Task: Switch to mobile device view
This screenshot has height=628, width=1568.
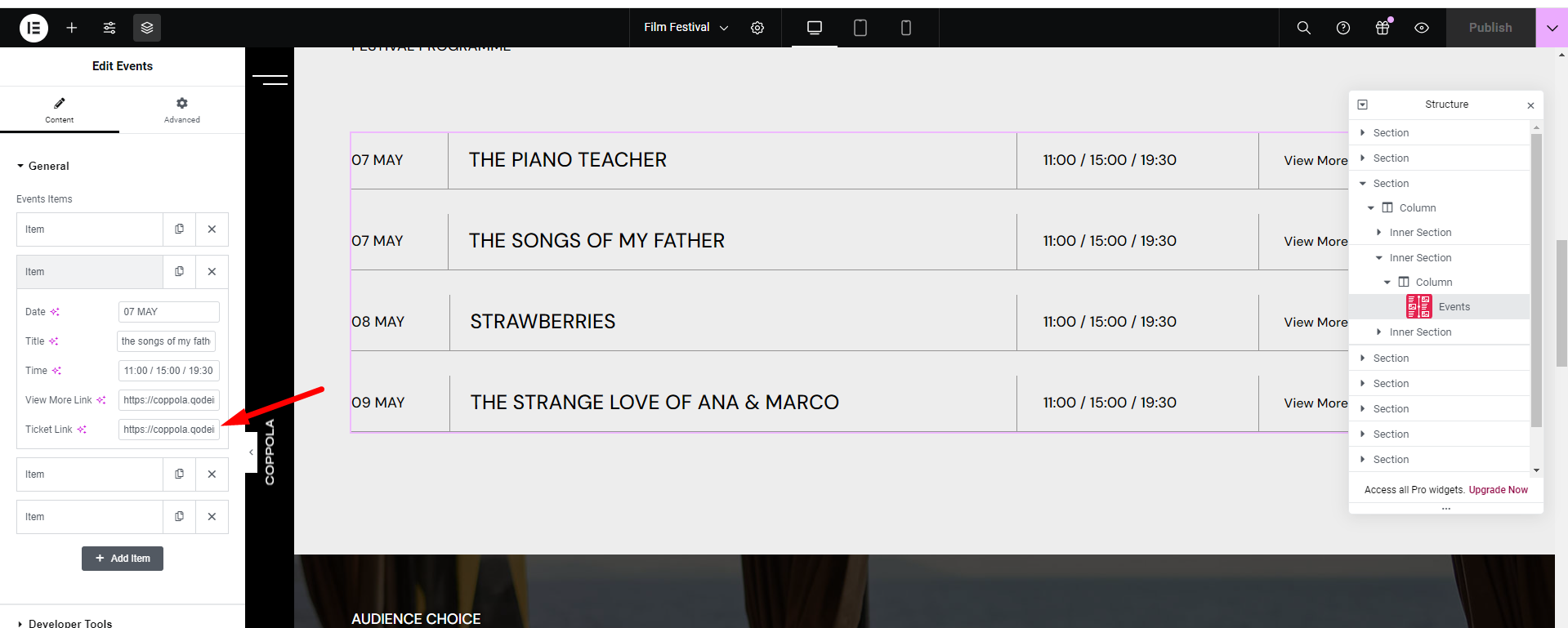Action: pyautogui.click(x=906, y=28)
